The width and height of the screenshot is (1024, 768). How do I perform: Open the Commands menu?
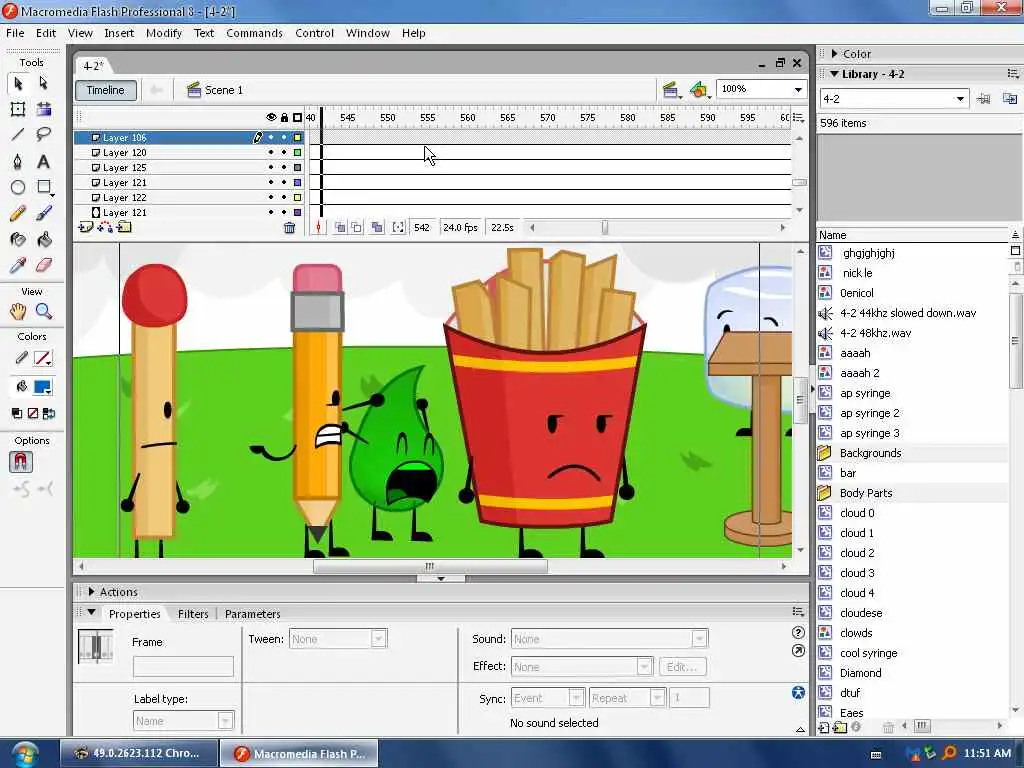click(x=254, y=33)
